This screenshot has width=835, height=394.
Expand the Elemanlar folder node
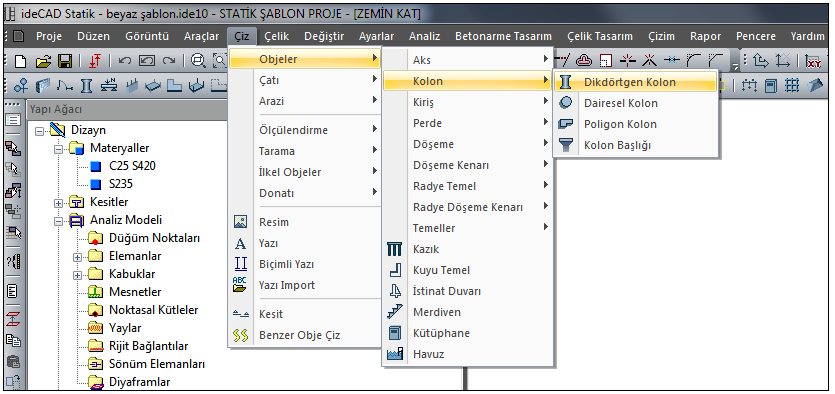coord(78,257)
